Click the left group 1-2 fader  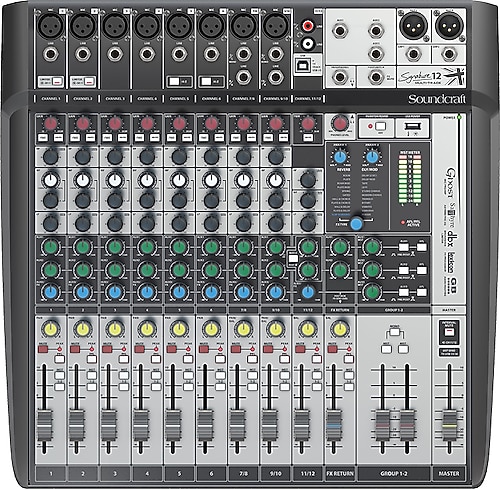(382, 426)
